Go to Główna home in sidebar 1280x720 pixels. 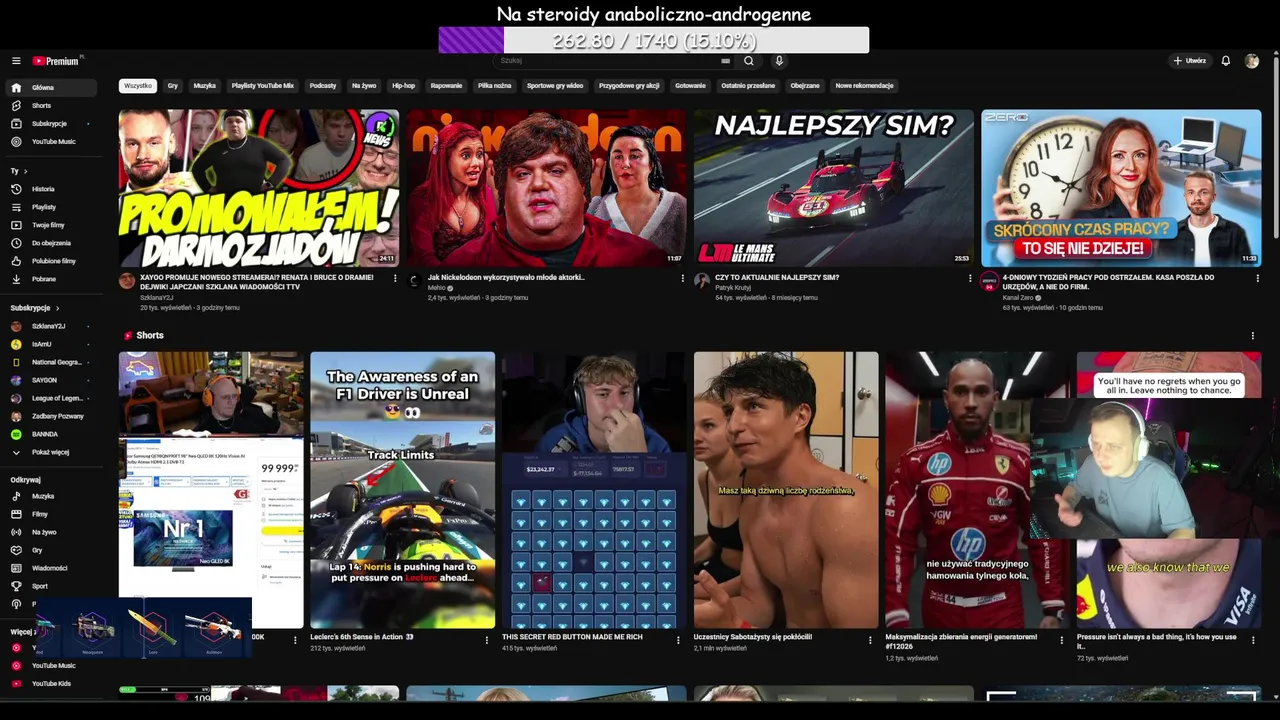53,88
